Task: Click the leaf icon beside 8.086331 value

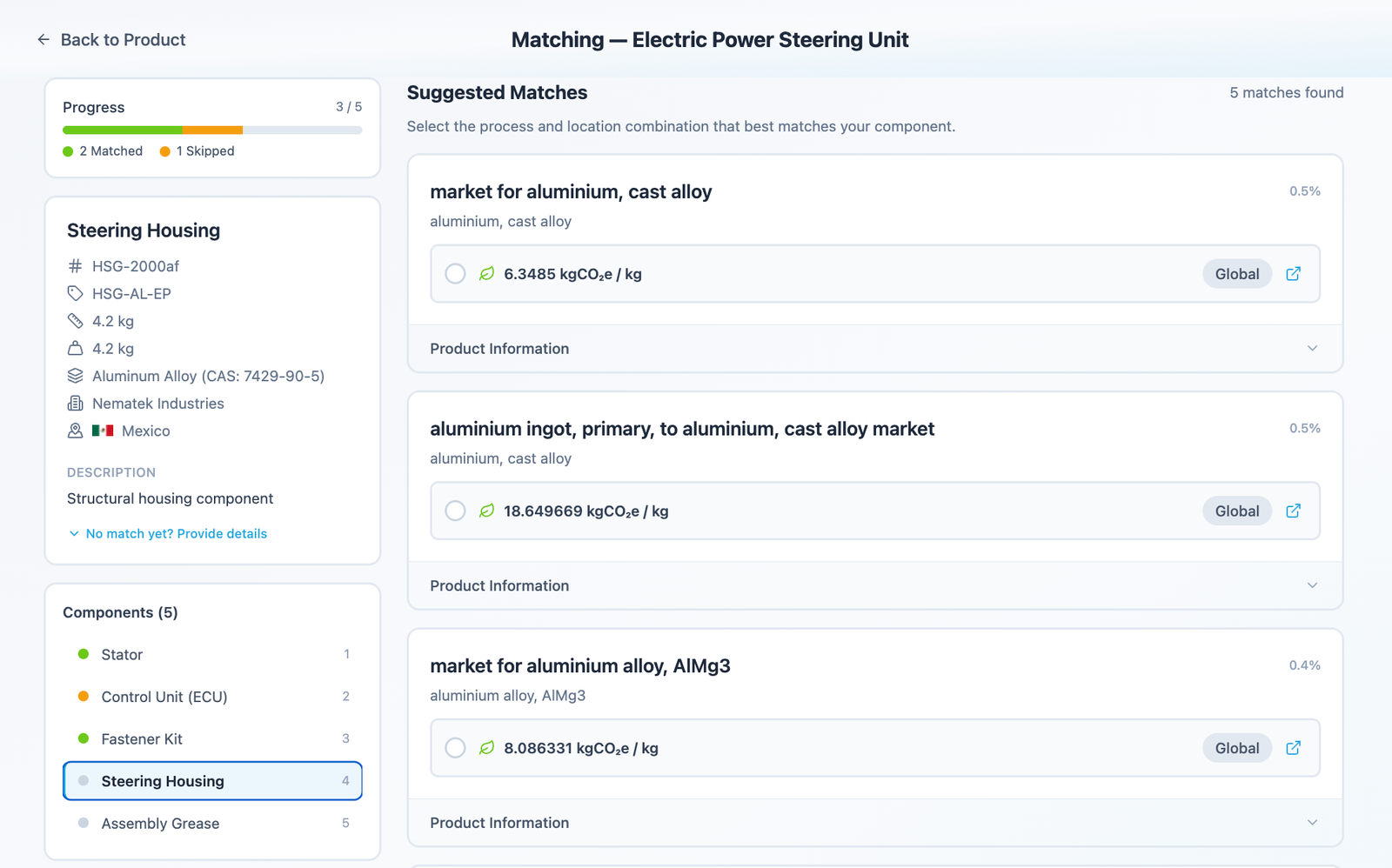Action: coord(486,748)
